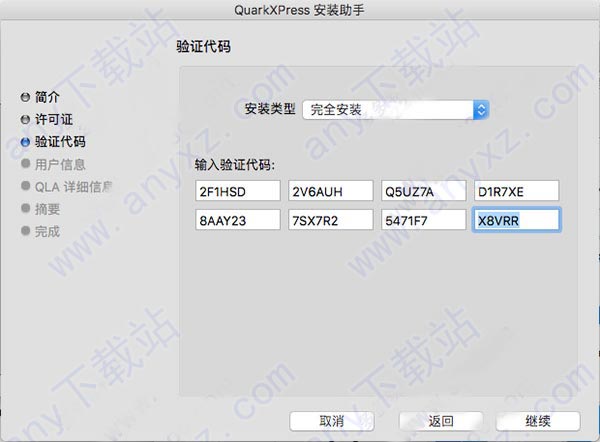Click the blue stepper arrows of 完全安装
The width and height of the screenshot is (600, 442).
481,110
